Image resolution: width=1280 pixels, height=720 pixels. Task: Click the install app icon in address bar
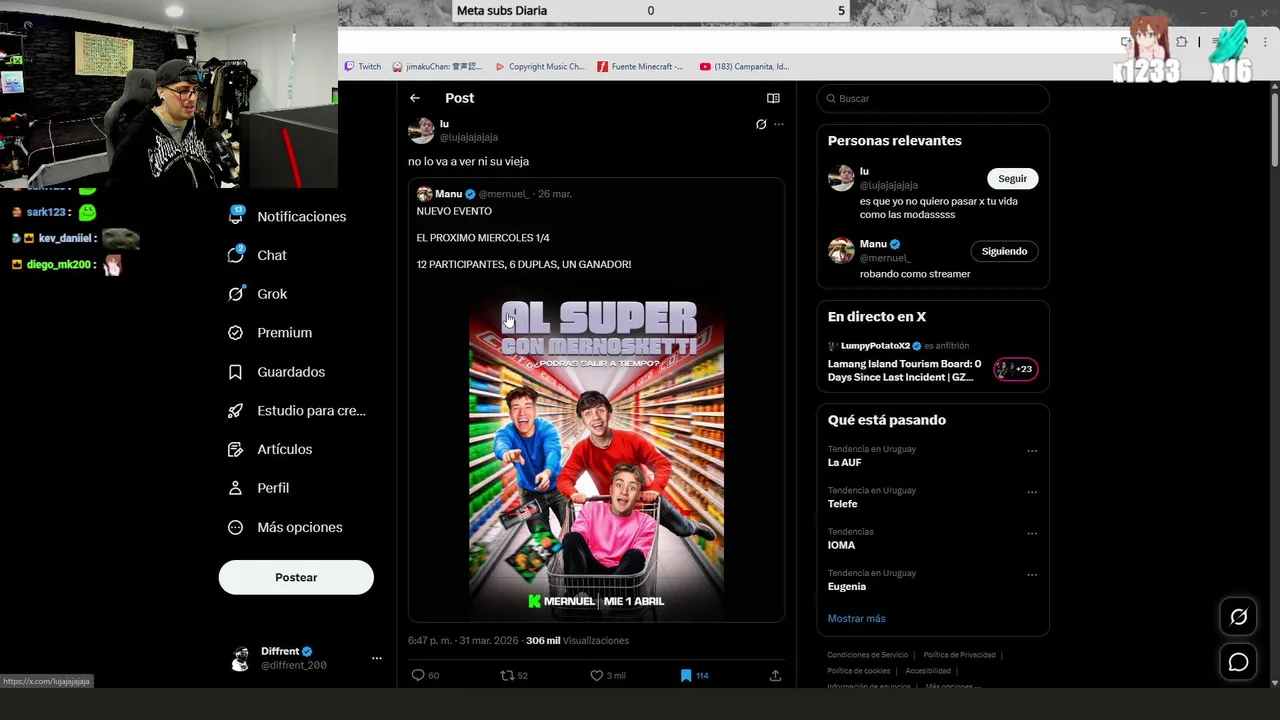pos(1127,42)
